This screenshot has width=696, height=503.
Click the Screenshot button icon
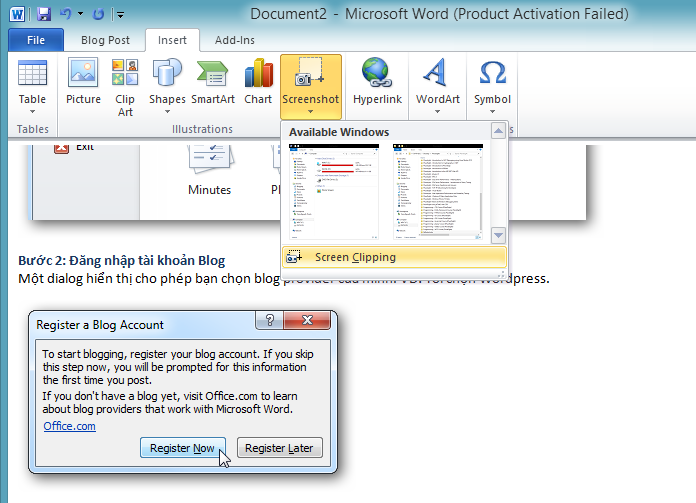309,71
